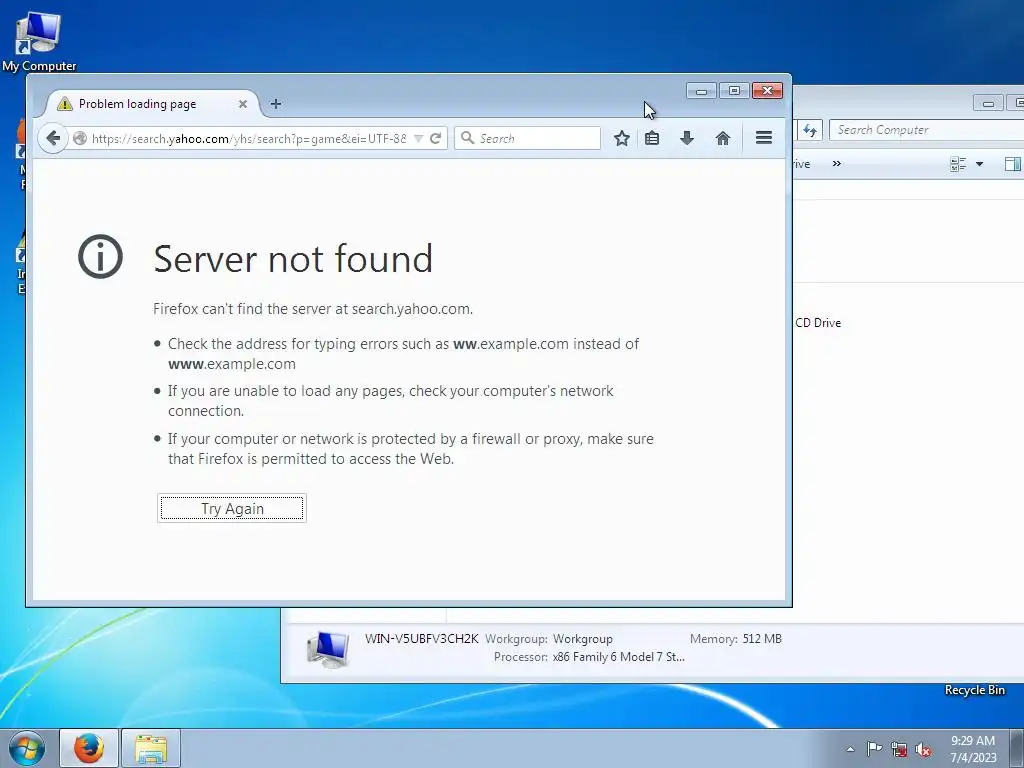Maximize the Firefox window
Viewport: 1024px width, 768px height.
point(734,91)
